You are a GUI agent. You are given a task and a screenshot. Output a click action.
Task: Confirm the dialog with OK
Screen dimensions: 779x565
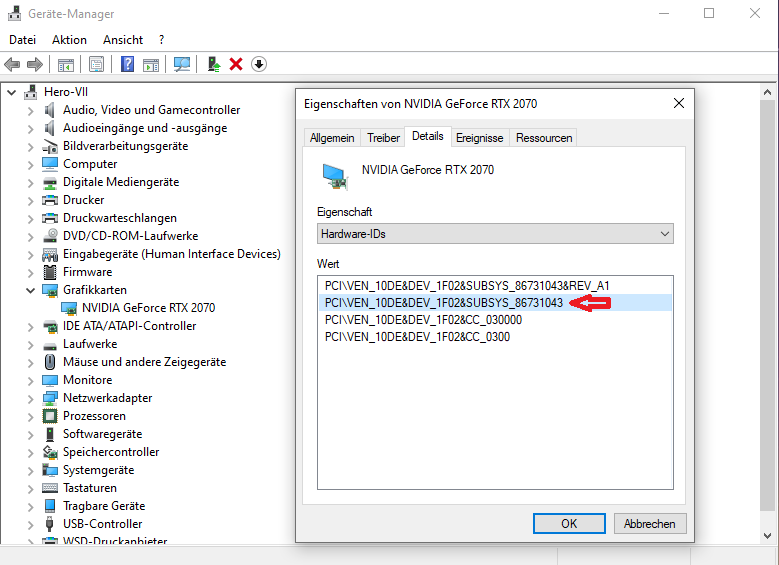coord(569,524)
